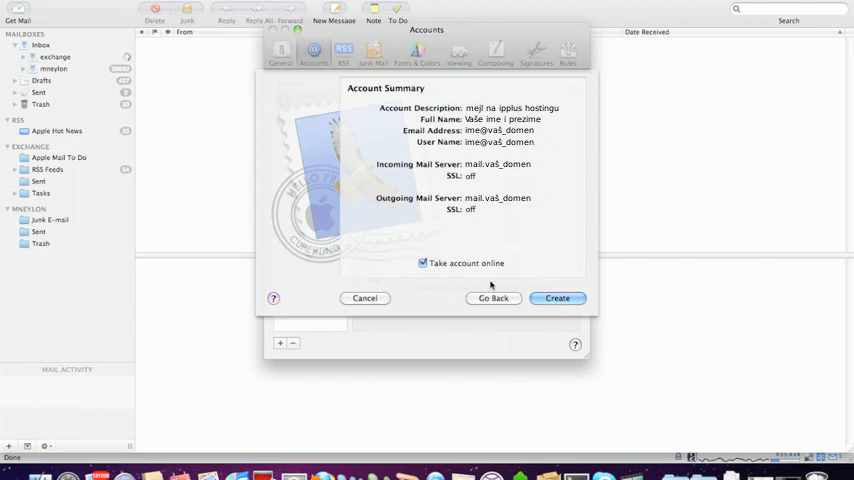Collapse the EXCHANGE section
This screenshot has width=854, height=480.
(x=7, y=147)
